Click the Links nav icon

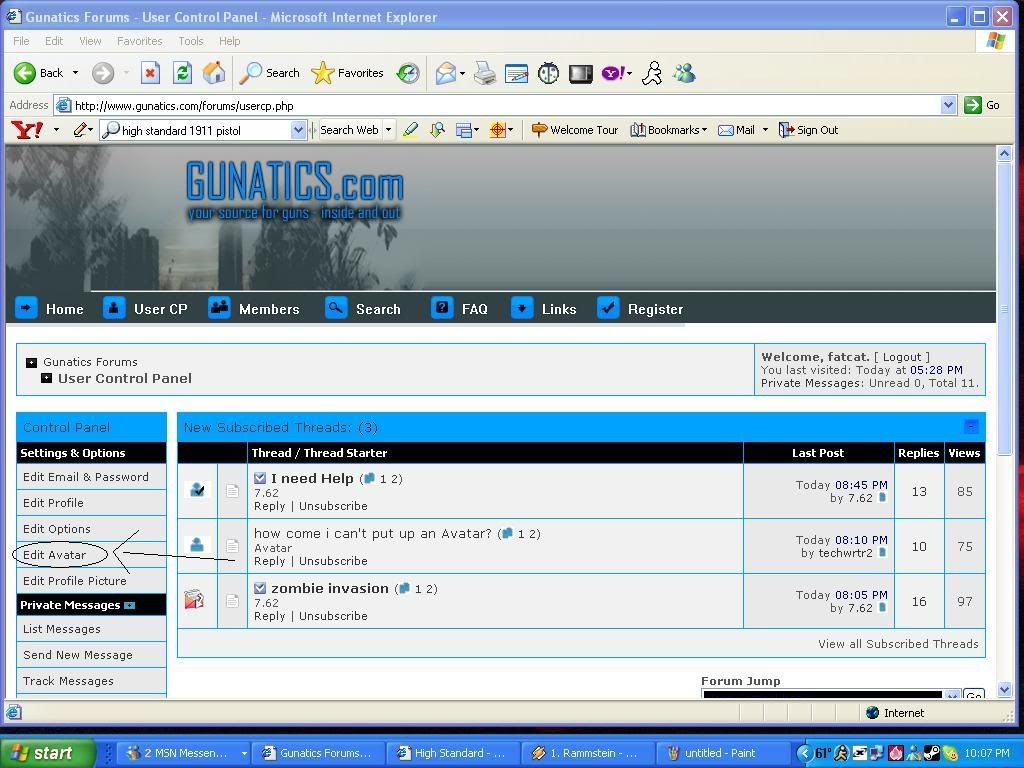coord(522,308)
